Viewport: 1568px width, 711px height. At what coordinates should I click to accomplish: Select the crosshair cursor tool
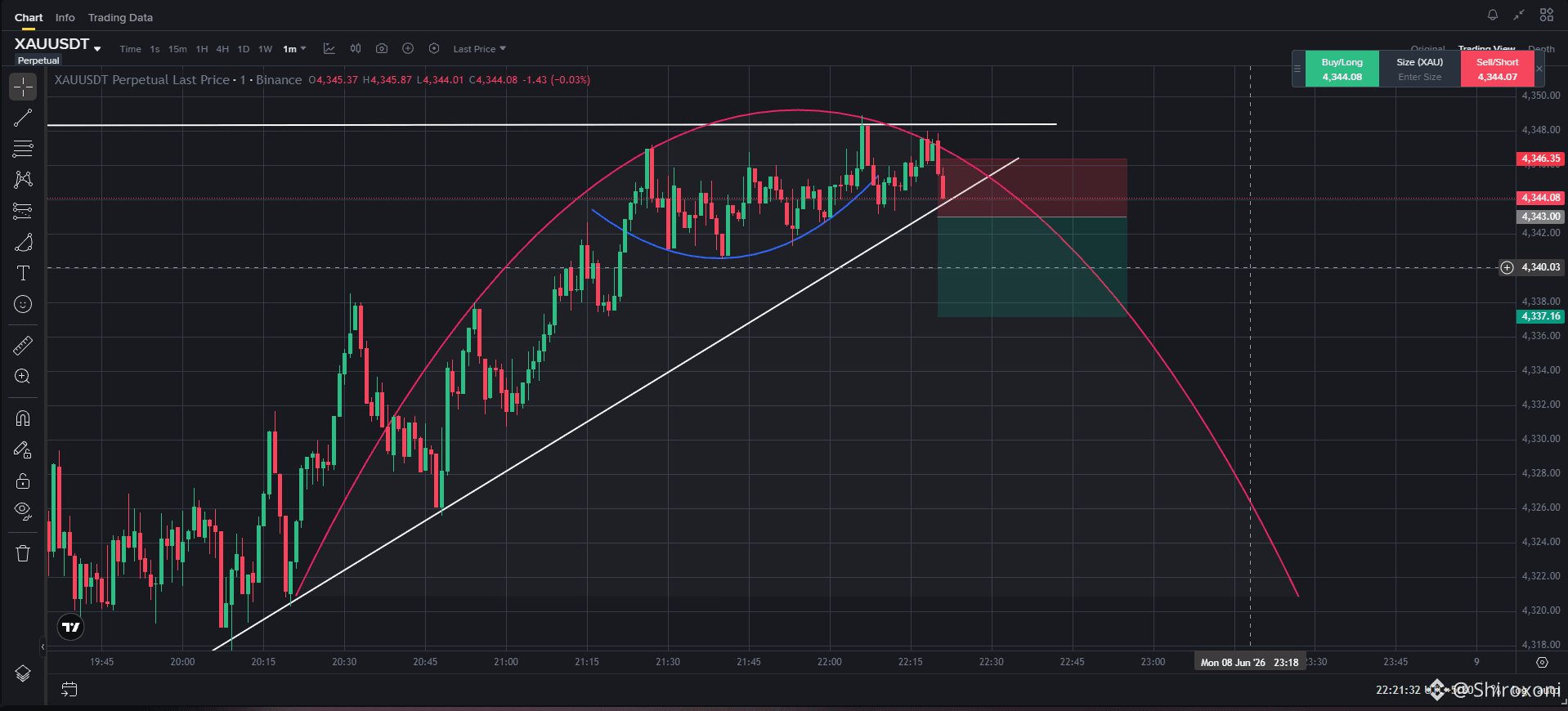pyautogui.click(x=23, y=86)
